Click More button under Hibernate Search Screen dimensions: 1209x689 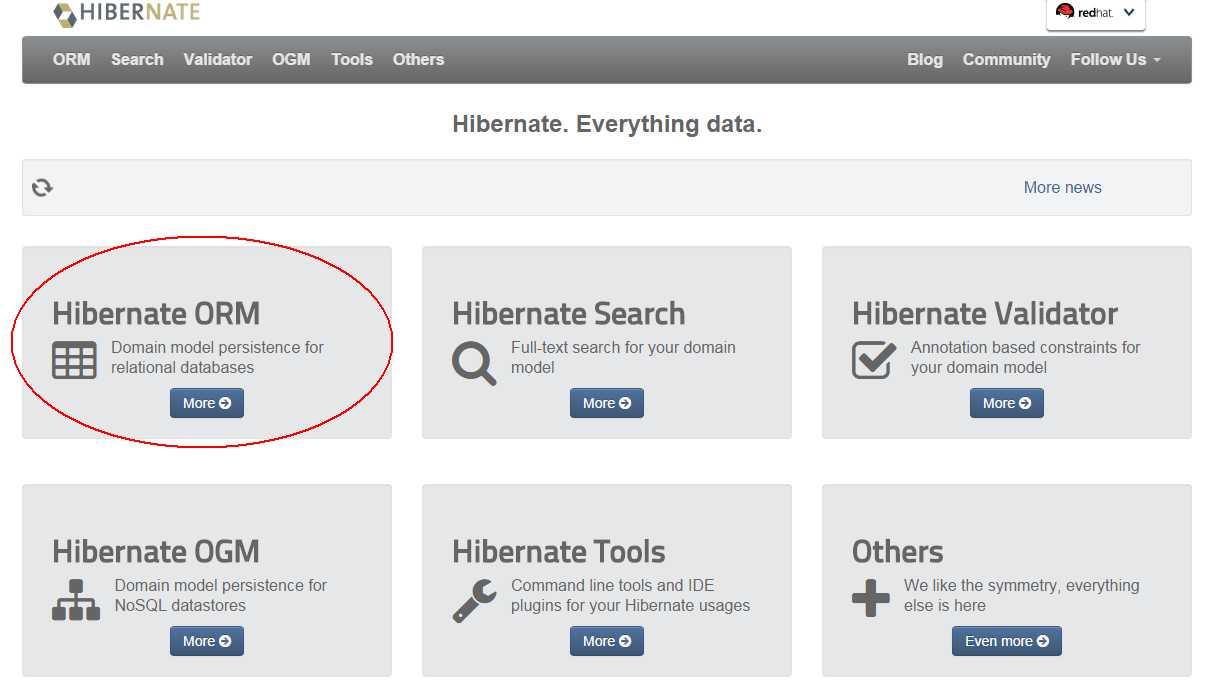click(x=607, y=403)
